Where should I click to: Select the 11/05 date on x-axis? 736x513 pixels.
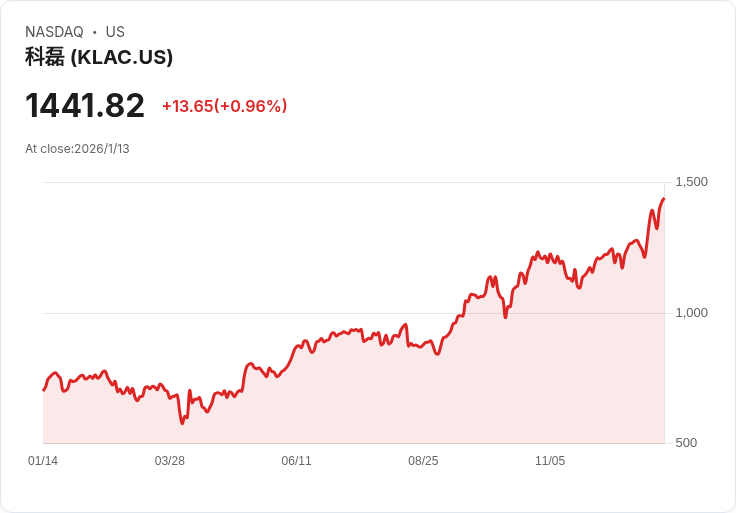point(550,461)
